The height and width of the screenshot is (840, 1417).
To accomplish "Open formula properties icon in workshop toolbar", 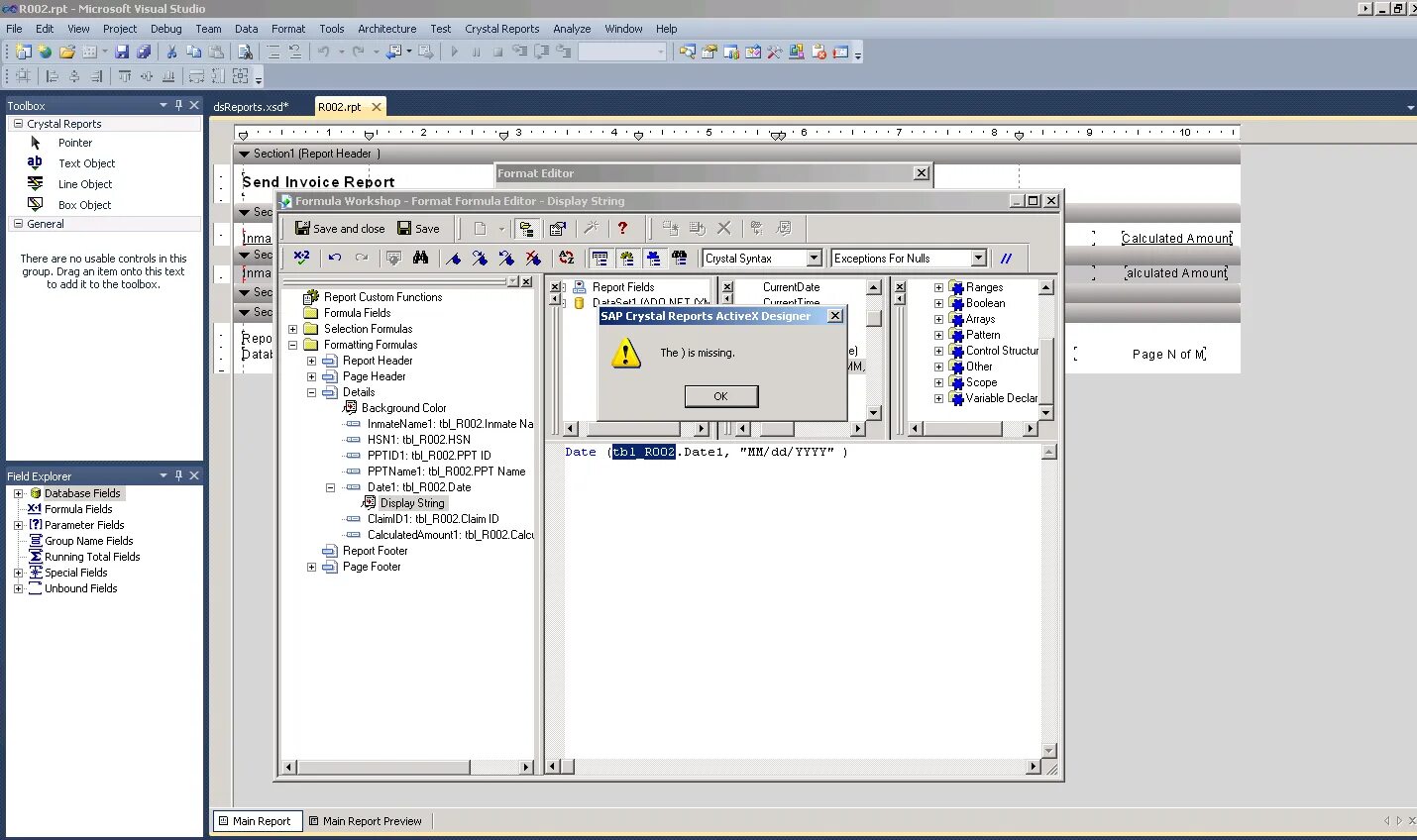I will [558, 228].
